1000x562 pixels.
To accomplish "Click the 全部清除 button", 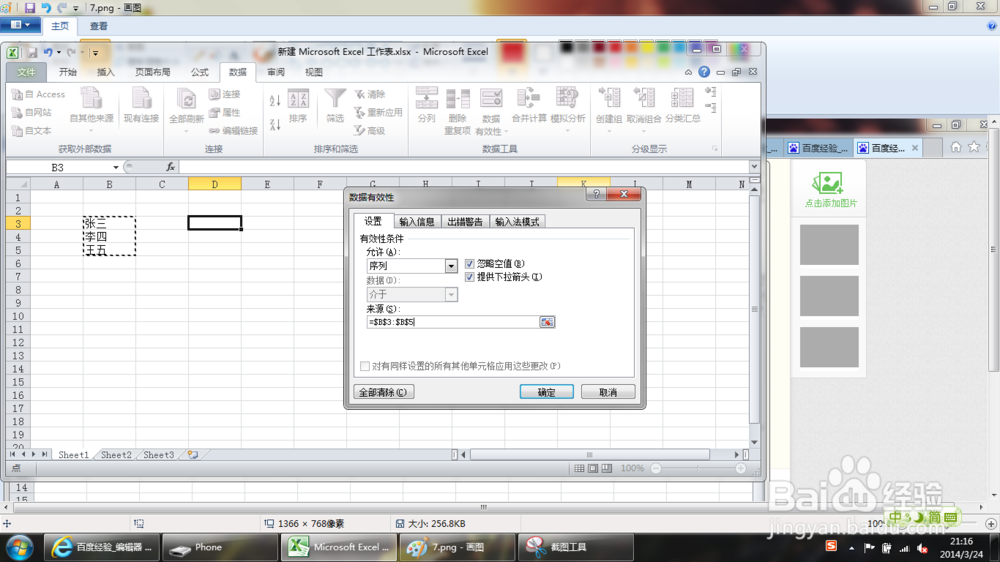I will (x=384, y=392).
